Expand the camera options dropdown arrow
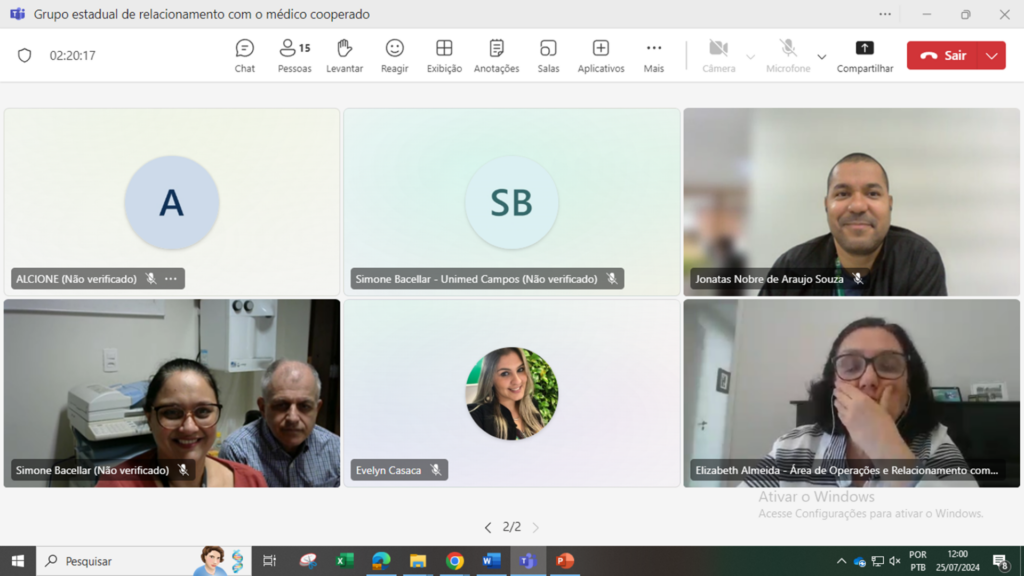This screenshot has width=1024, height=576. pos(750,57)
